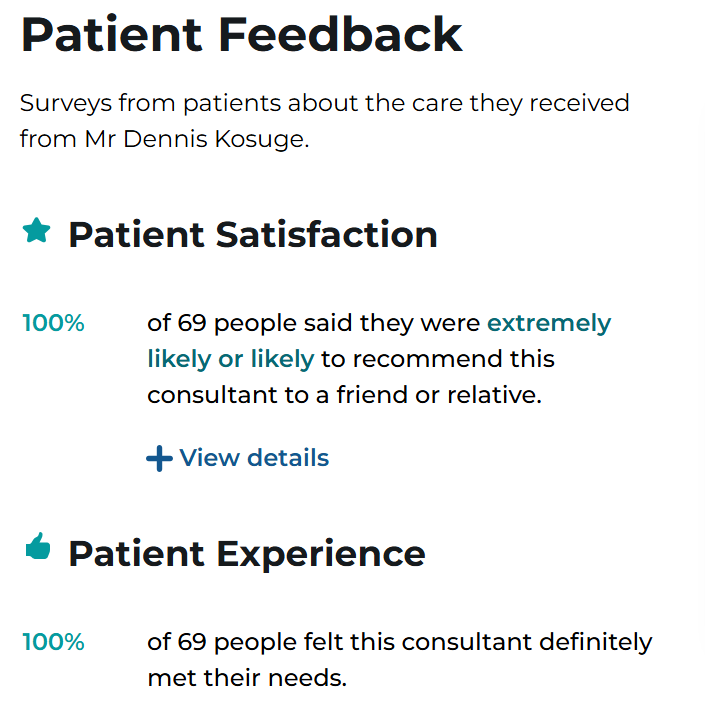Expand satisfaction details via View details text
Viewport: 705px width, 707px height.
click(254, 458)
